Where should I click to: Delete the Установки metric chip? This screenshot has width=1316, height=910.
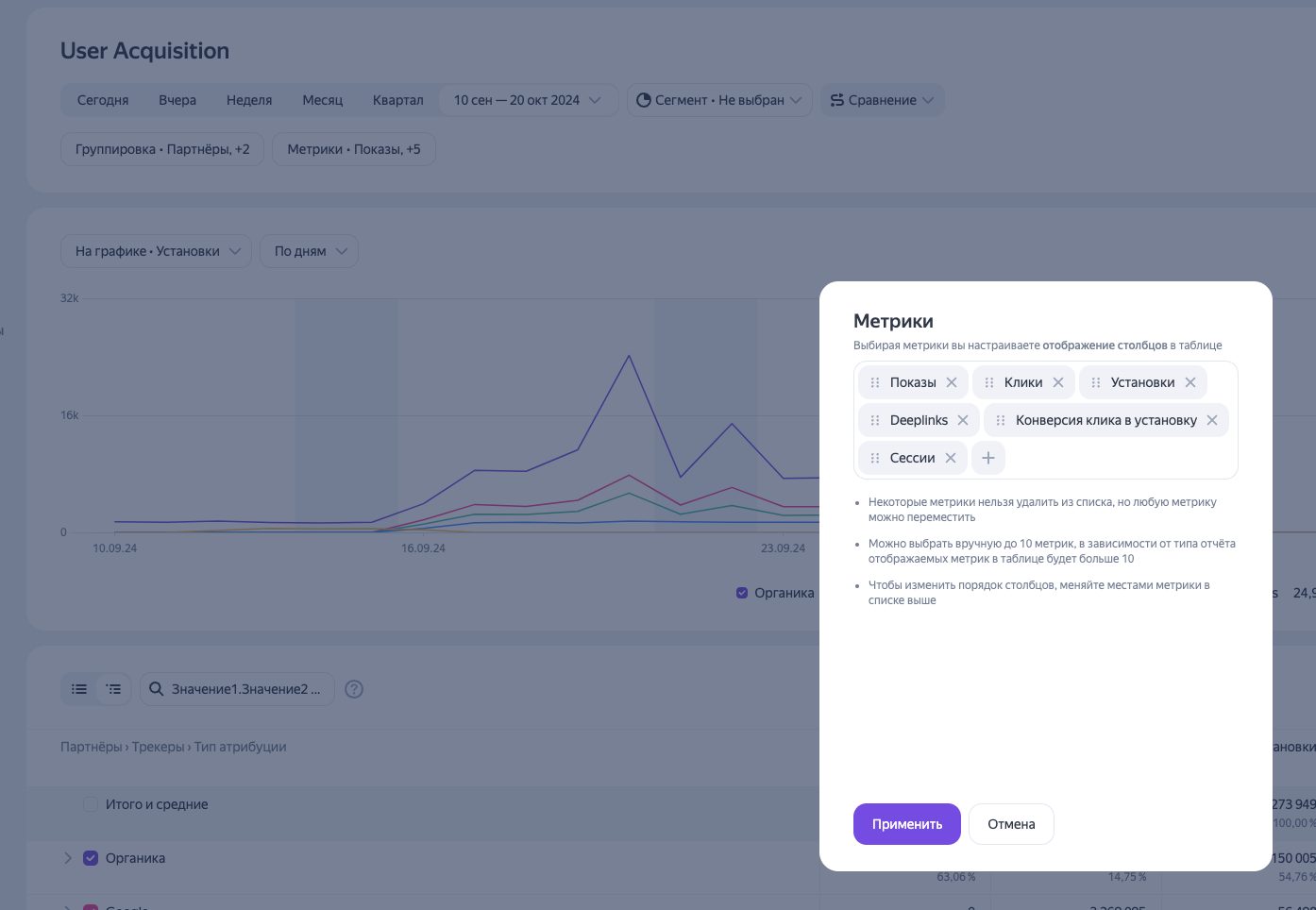pos(1190,382)
